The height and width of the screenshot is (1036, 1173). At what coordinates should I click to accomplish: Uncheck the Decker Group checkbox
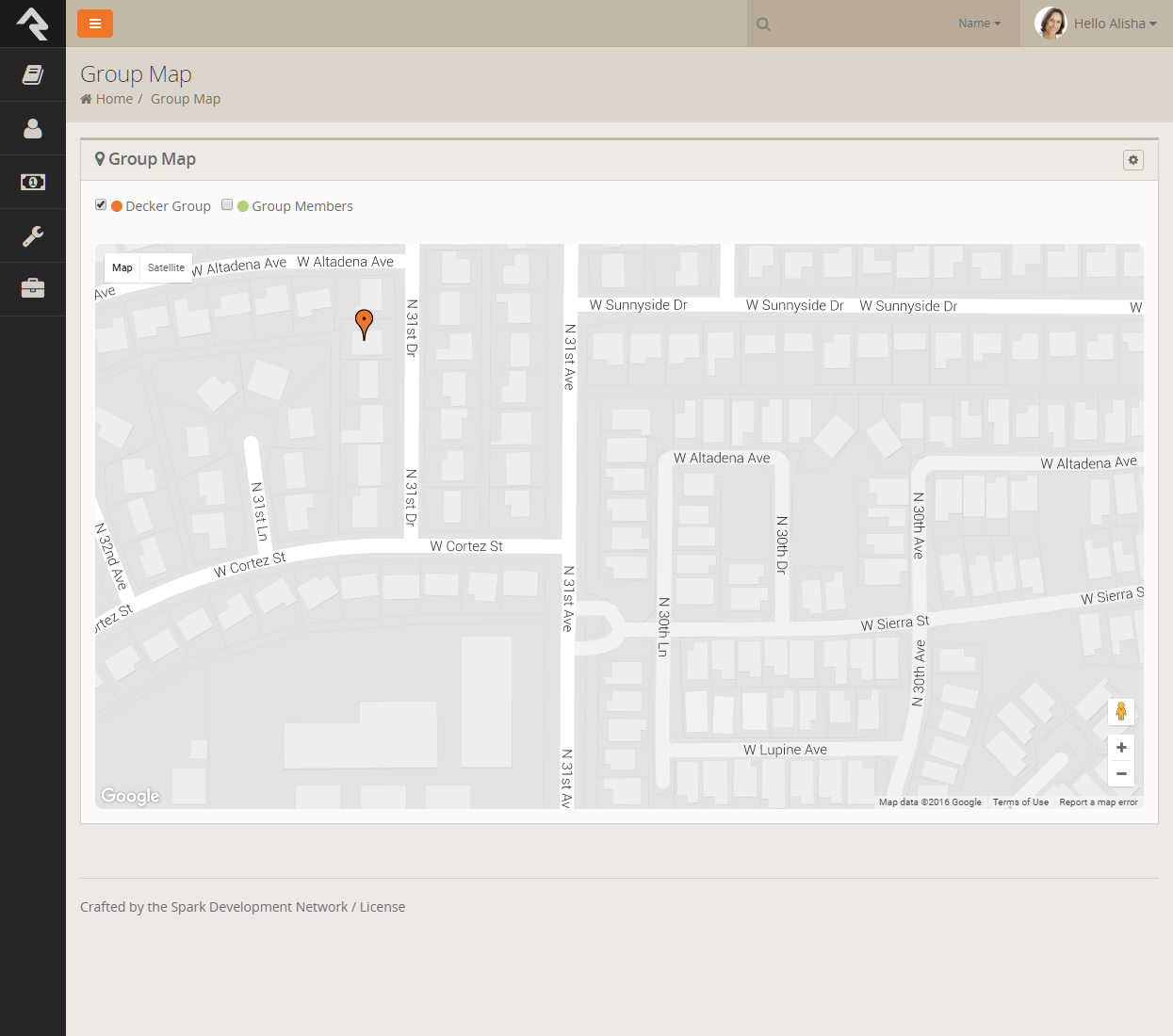pos(101,205)
